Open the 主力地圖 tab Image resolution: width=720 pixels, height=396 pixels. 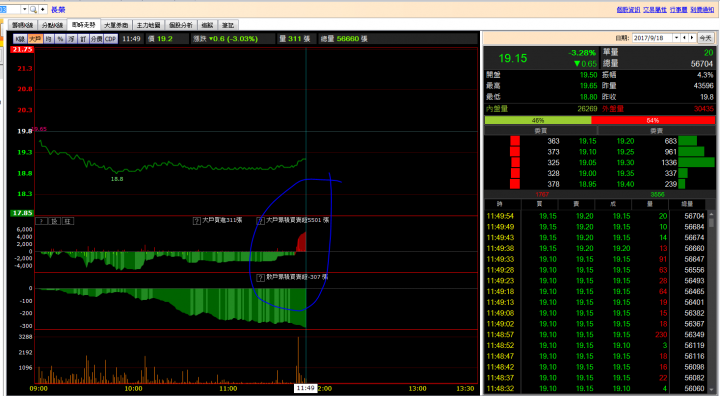(148, 25)
